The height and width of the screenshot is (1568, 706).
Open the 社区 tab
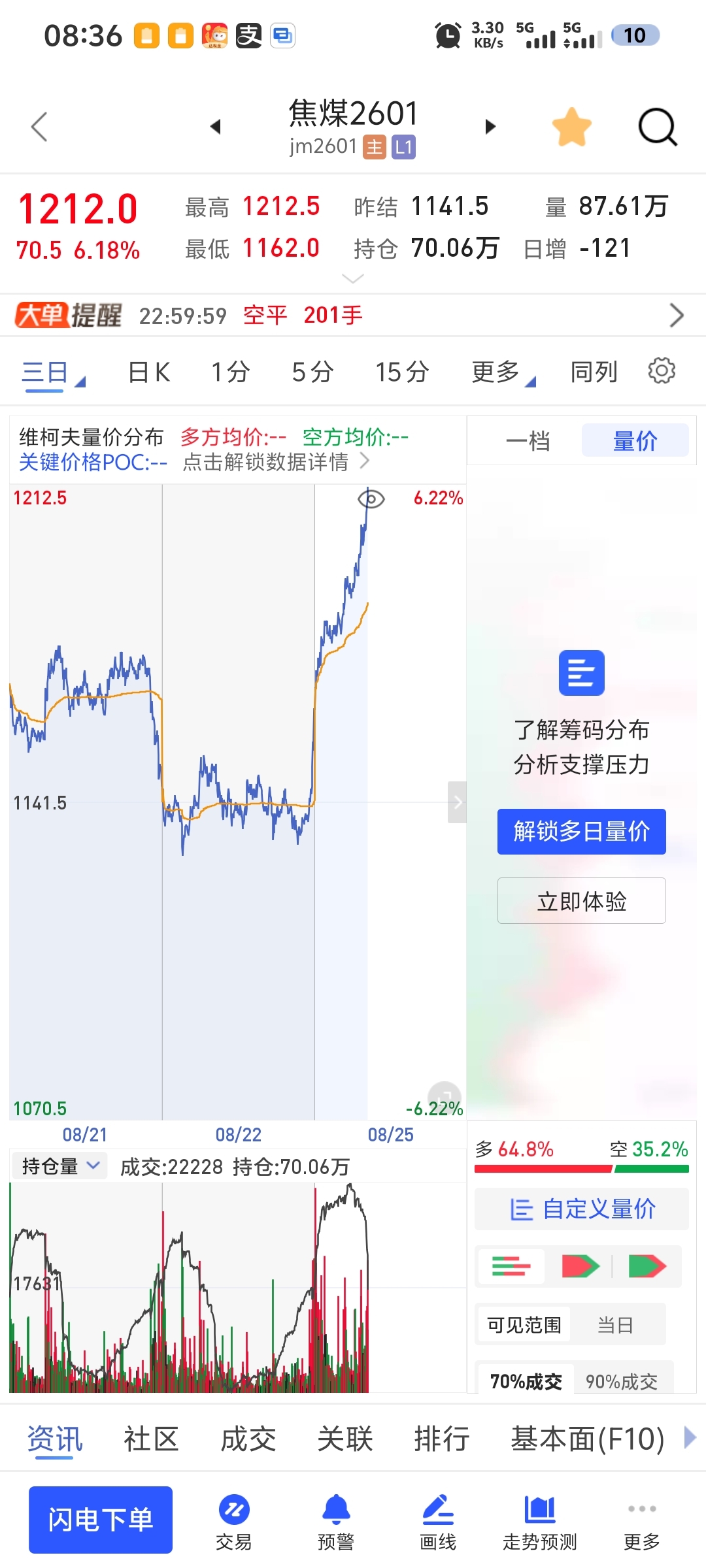coord(151,1439)
